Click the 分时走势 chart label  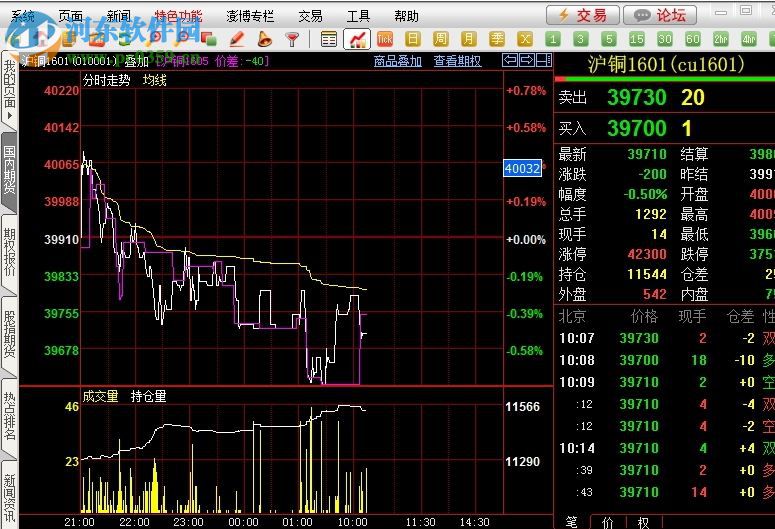(106, 80)
